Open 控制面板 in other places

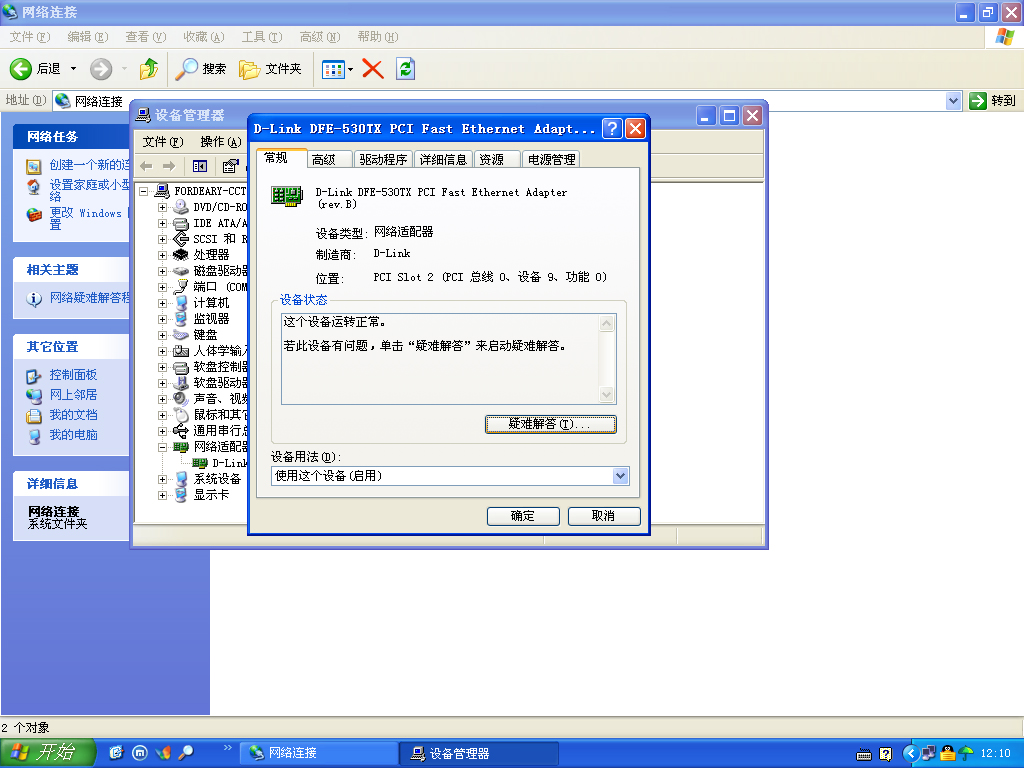click(x=73, y=375)
